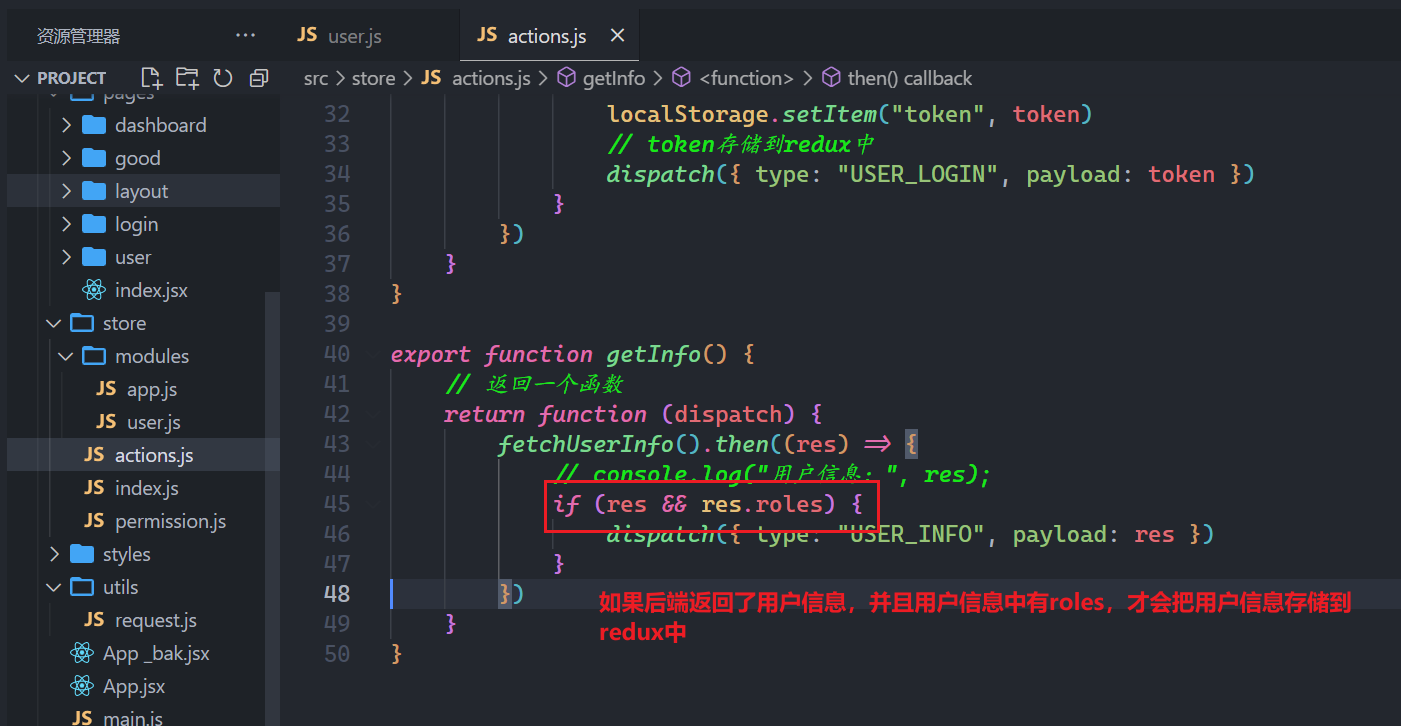1401x726 pixels.
Task: Collapse all folders in explorer
Action: 259,78
